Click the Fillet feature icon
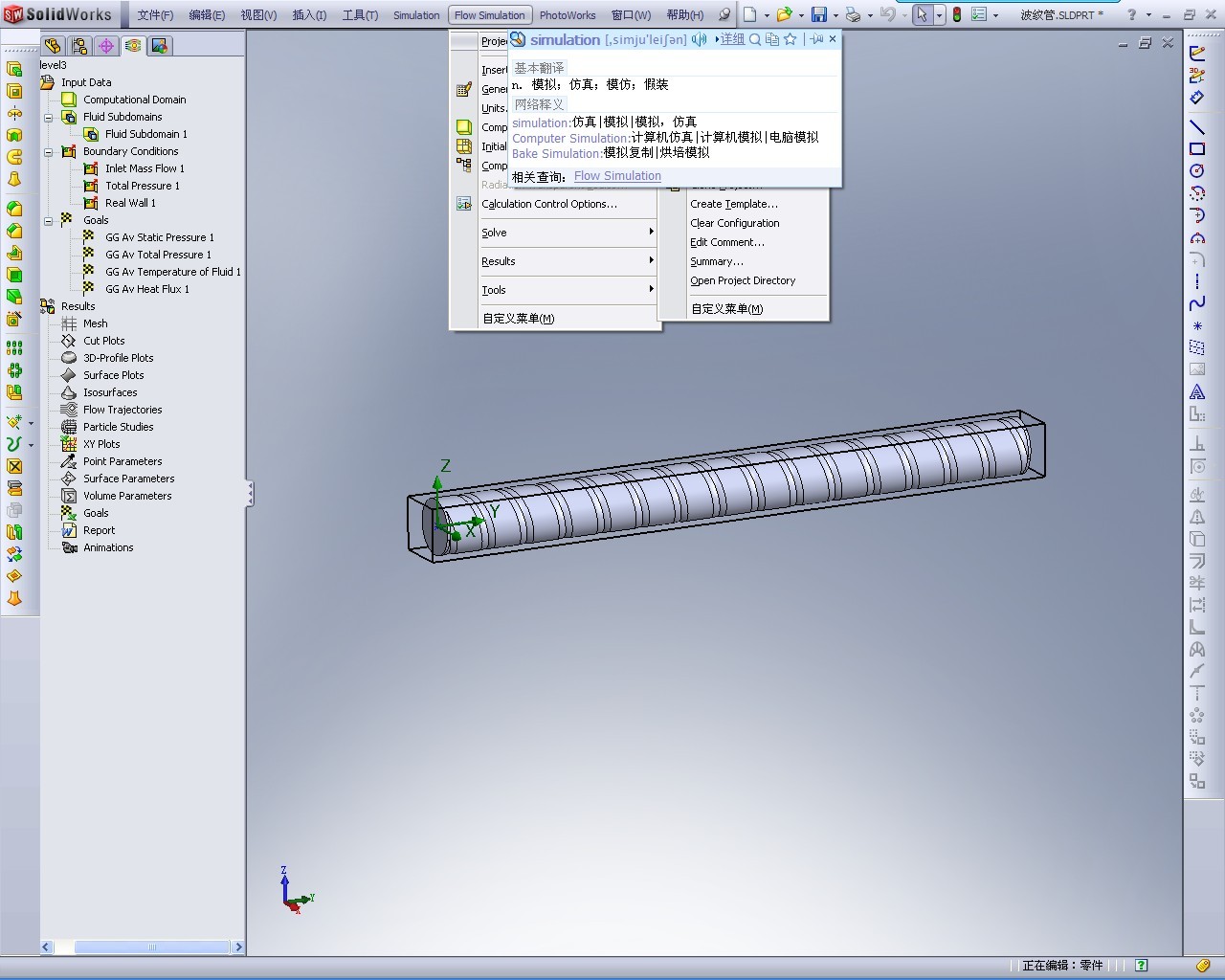Viewport: 1225px width, 980px height. (14, 209)
